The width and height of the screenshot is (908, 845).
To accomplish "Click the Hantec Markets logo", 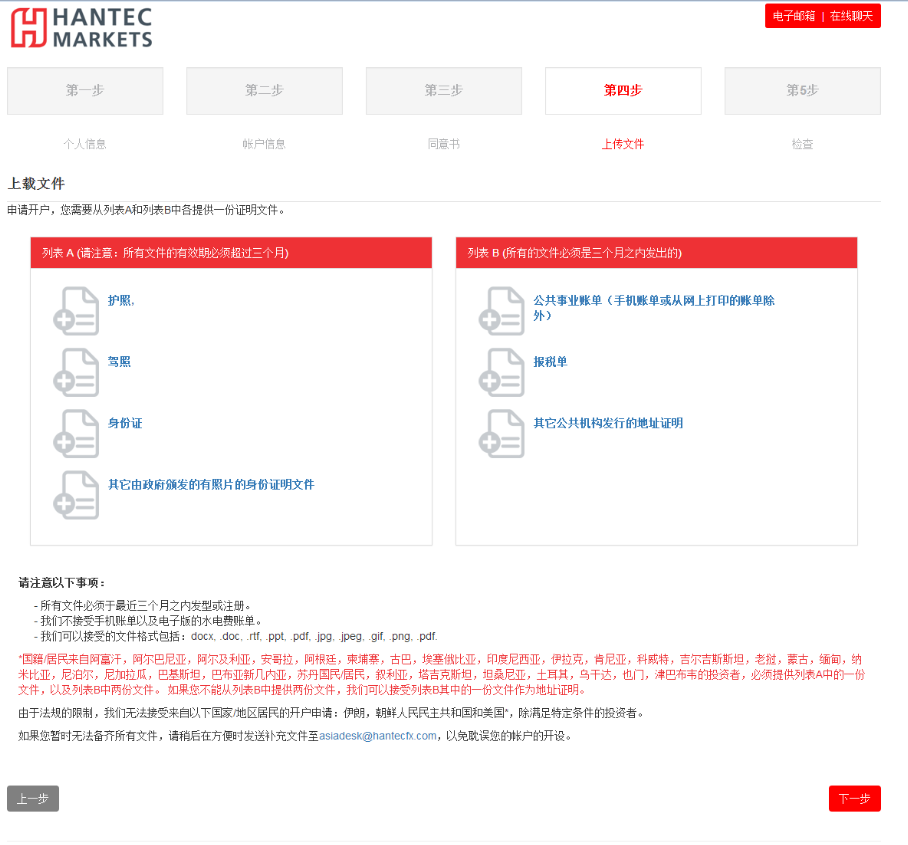I will pos(81,27).
